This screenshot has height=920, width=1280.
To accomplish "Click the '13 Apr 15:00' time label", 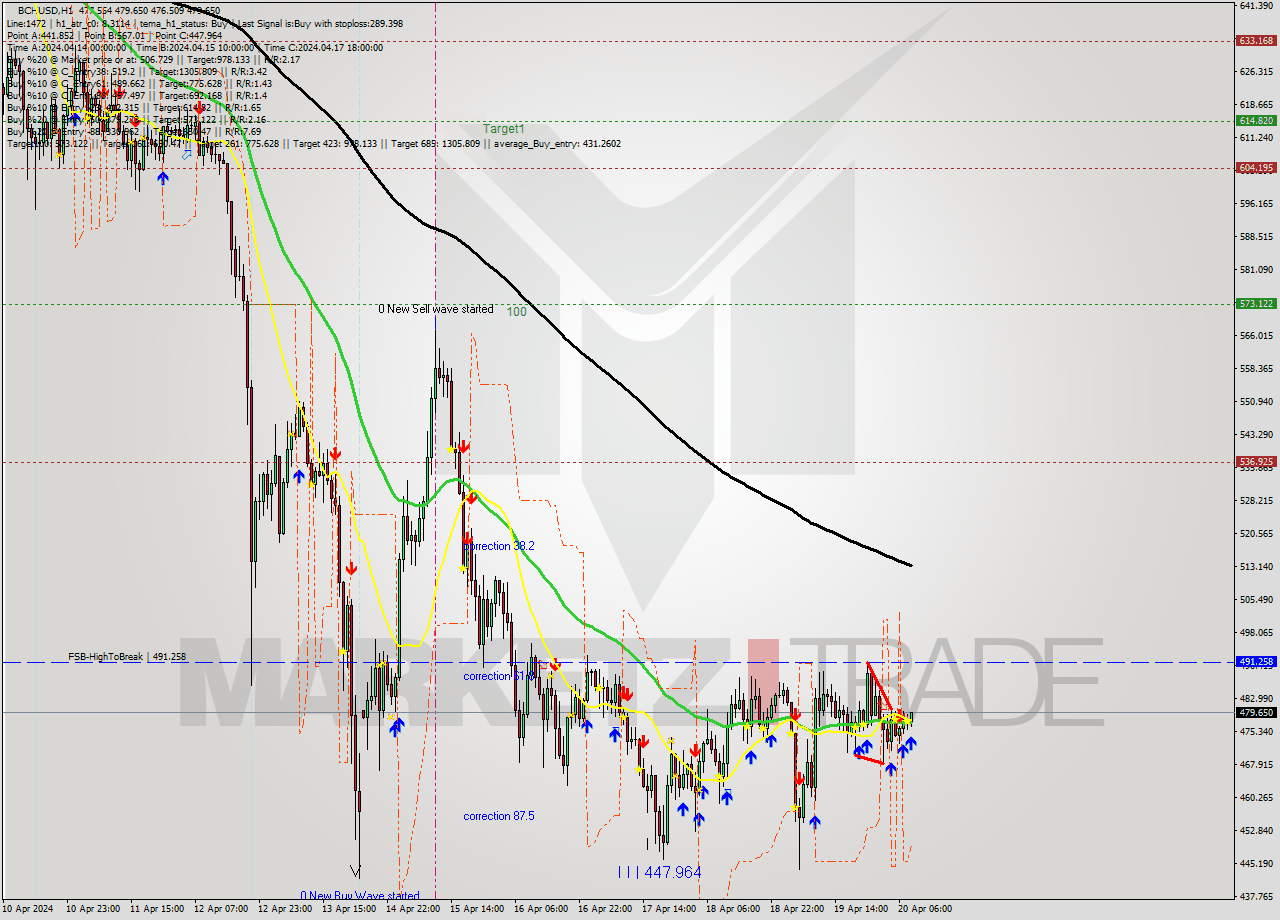I will [x=348, y=909].
